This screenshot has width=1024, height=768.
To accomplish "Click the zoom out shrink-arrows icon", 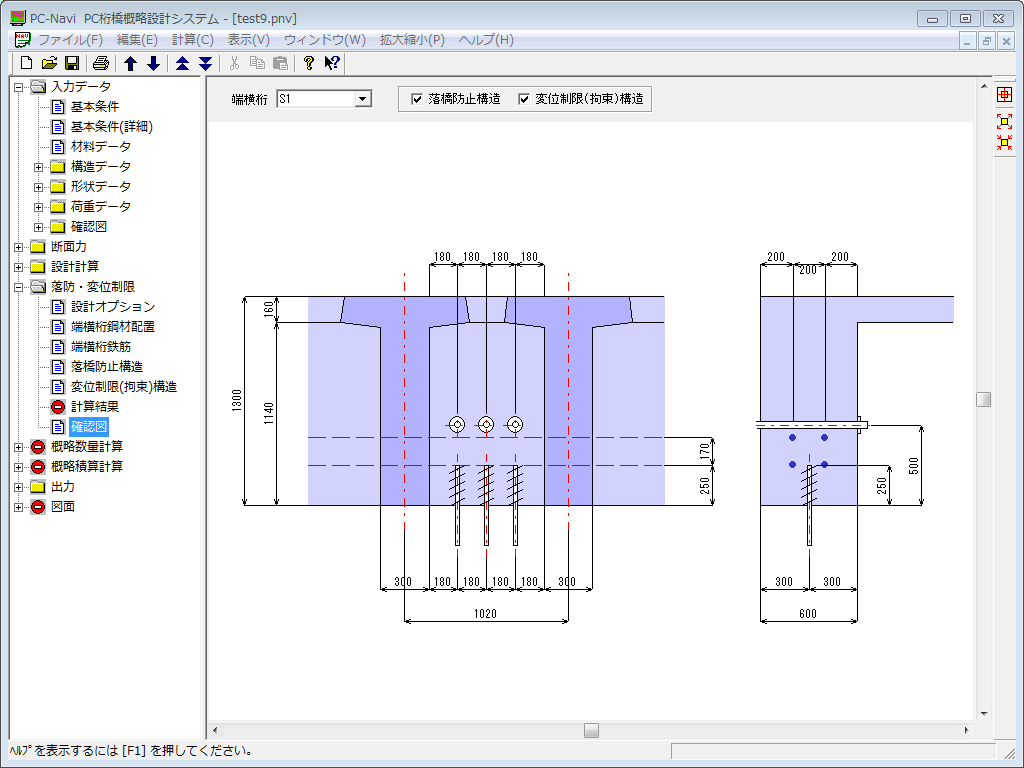I will 1004,142.
